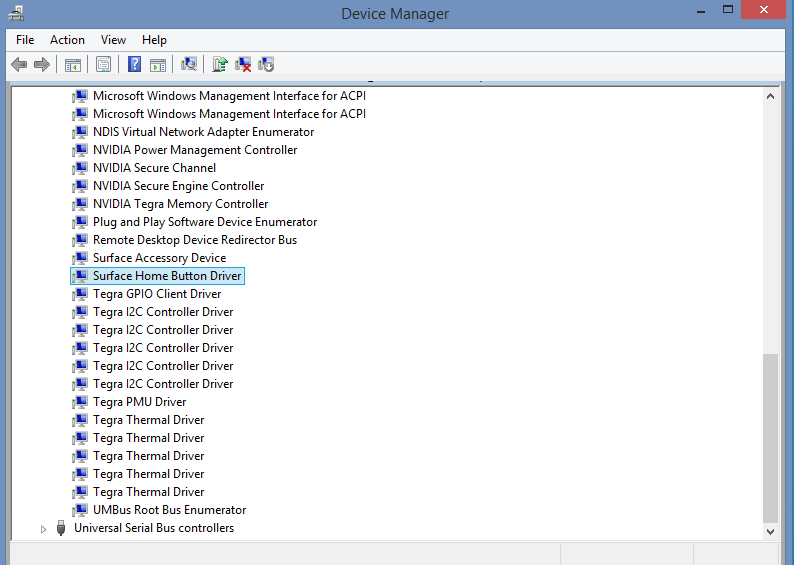The image size is (794, 565).
Task: Show console tree toolbar icon
Action: 72,64
